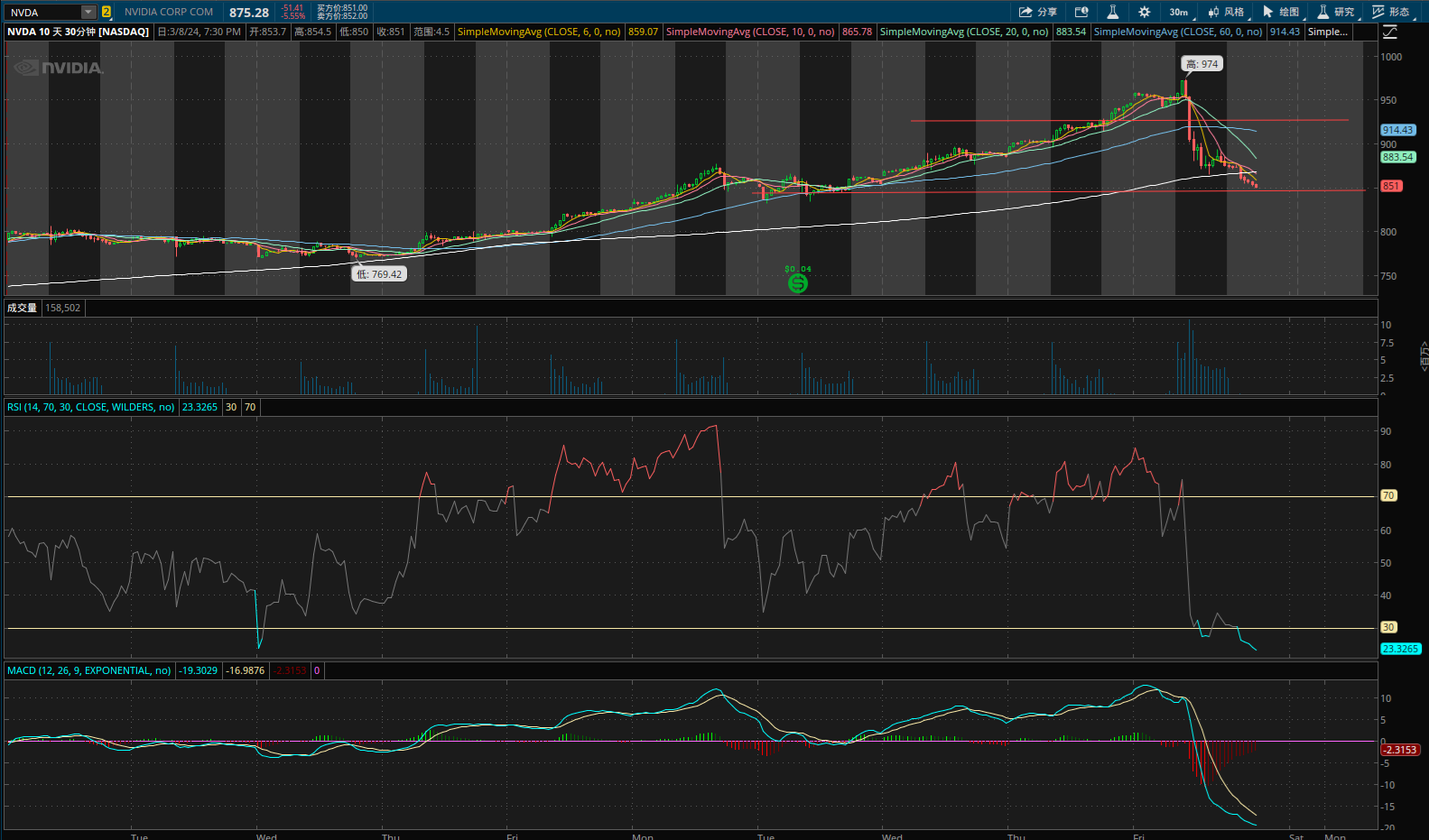Click the 范围:4.5 range value
The width and height of the screenshot is (1429, 840).
tap(431, 32)
